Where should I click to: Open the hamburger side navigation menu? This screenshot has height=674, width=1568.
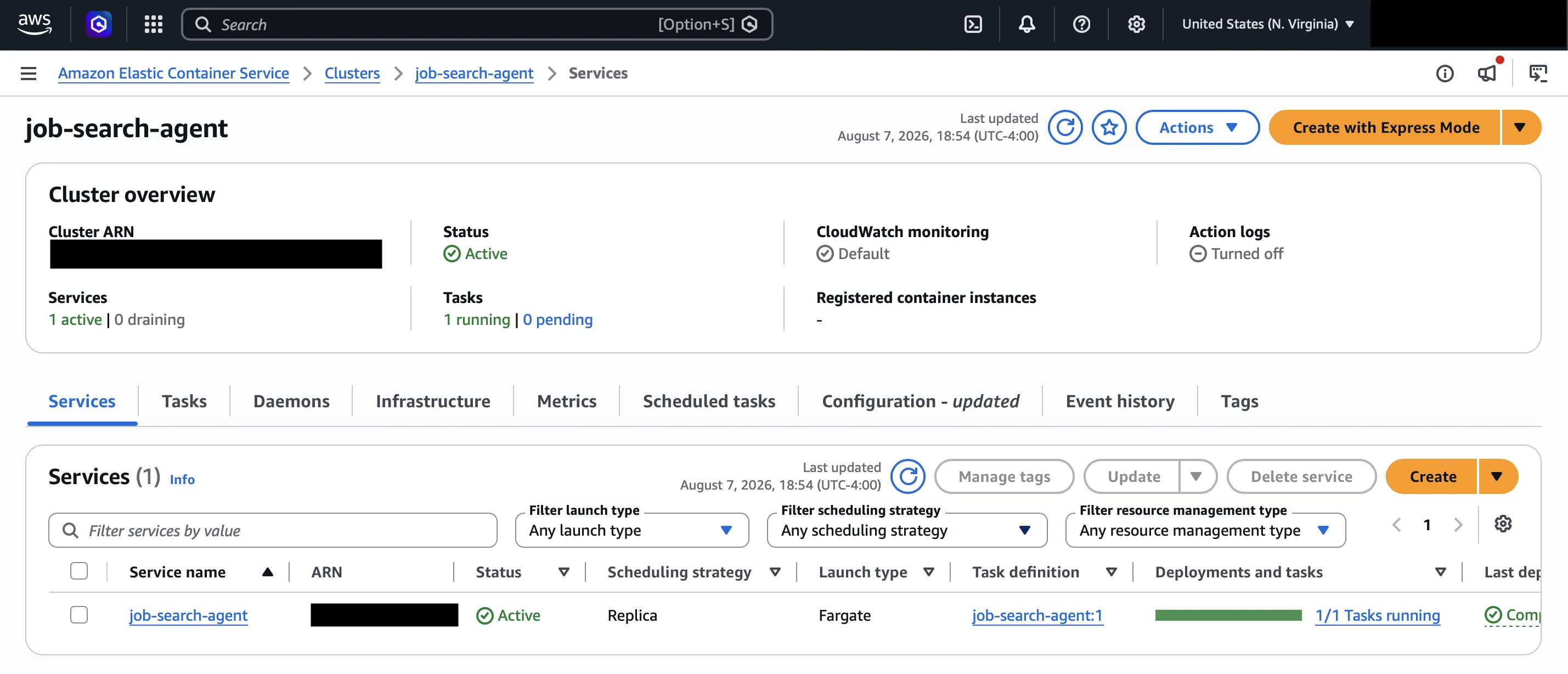coord(29,74)
